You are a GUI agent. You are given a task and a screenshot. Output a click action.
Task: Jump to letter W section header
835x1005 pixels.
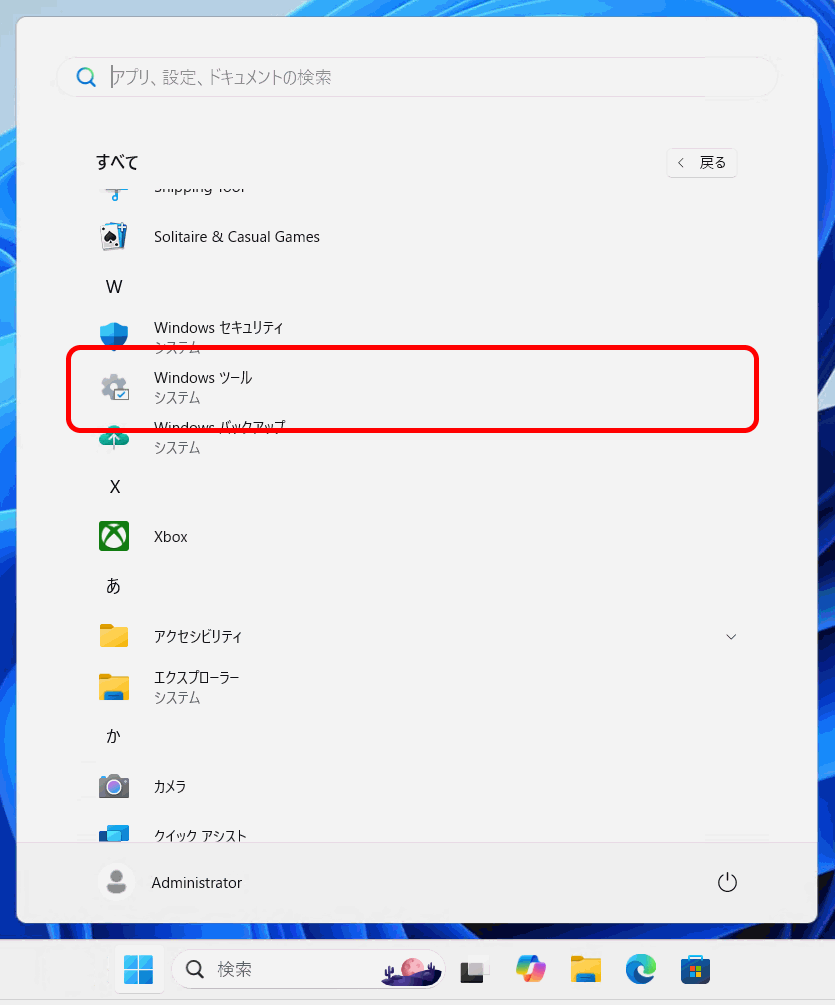[114, 287]
